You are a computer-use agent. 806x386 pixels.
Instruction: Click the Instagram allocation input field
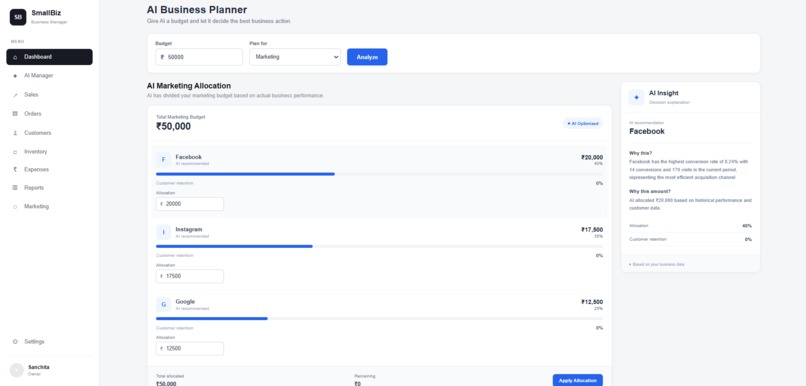[190, 276]
